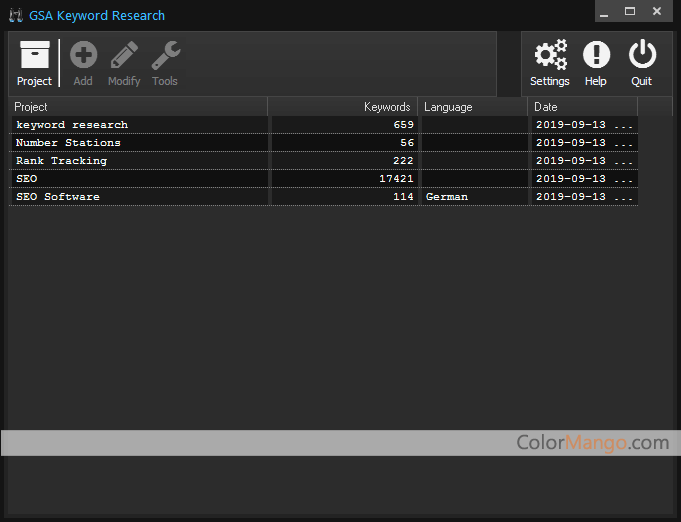Click the date of SEO Software row
The image size is (681, 522).
tap(584, 197)
